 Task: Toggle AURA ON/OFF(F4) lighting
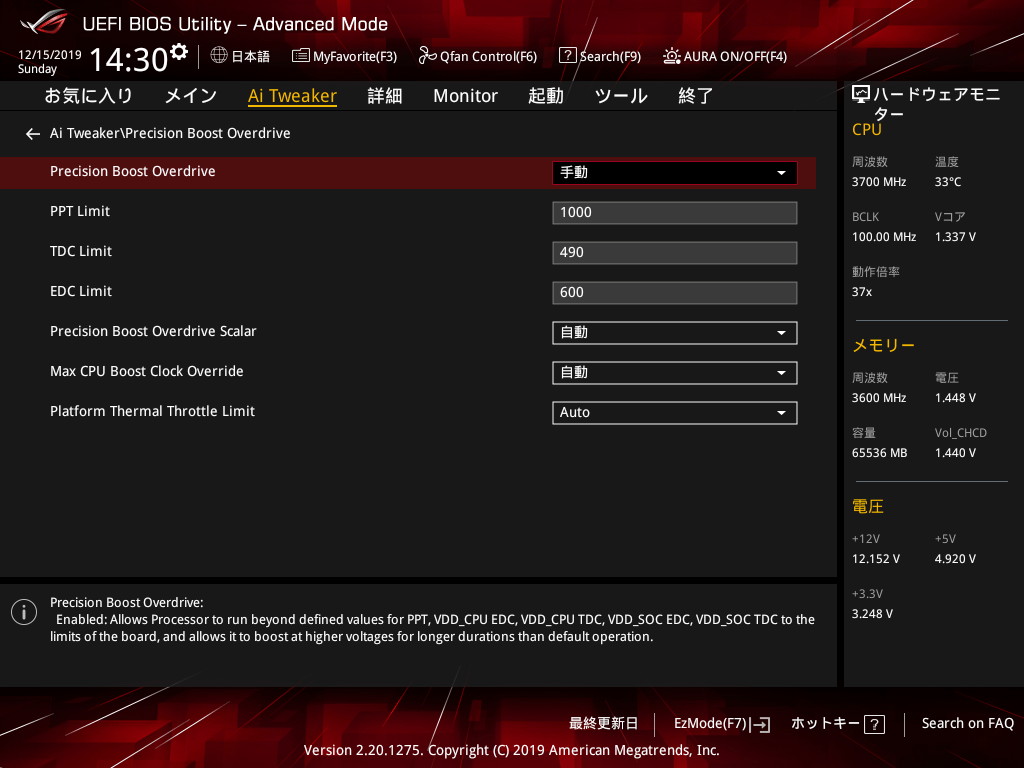click(671, 56)
